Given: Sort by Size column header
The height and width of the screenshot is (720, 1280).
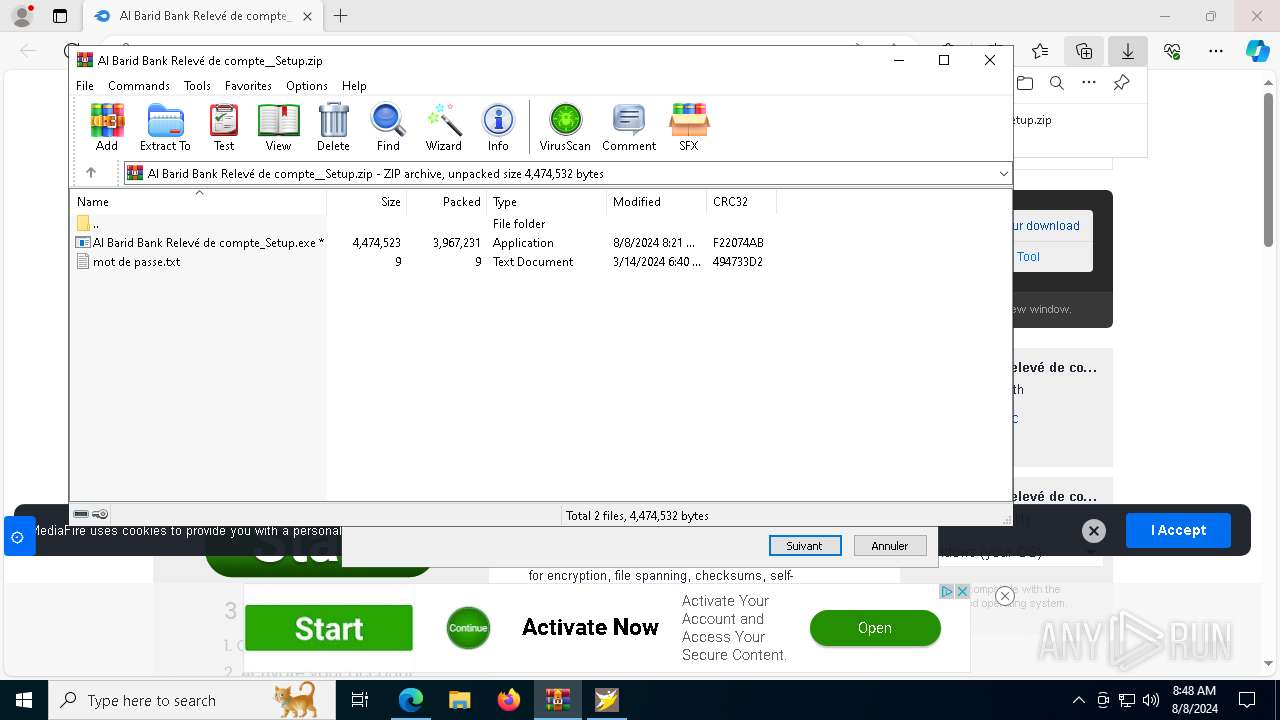Looking at the screenshot, I should pos(367,202).
